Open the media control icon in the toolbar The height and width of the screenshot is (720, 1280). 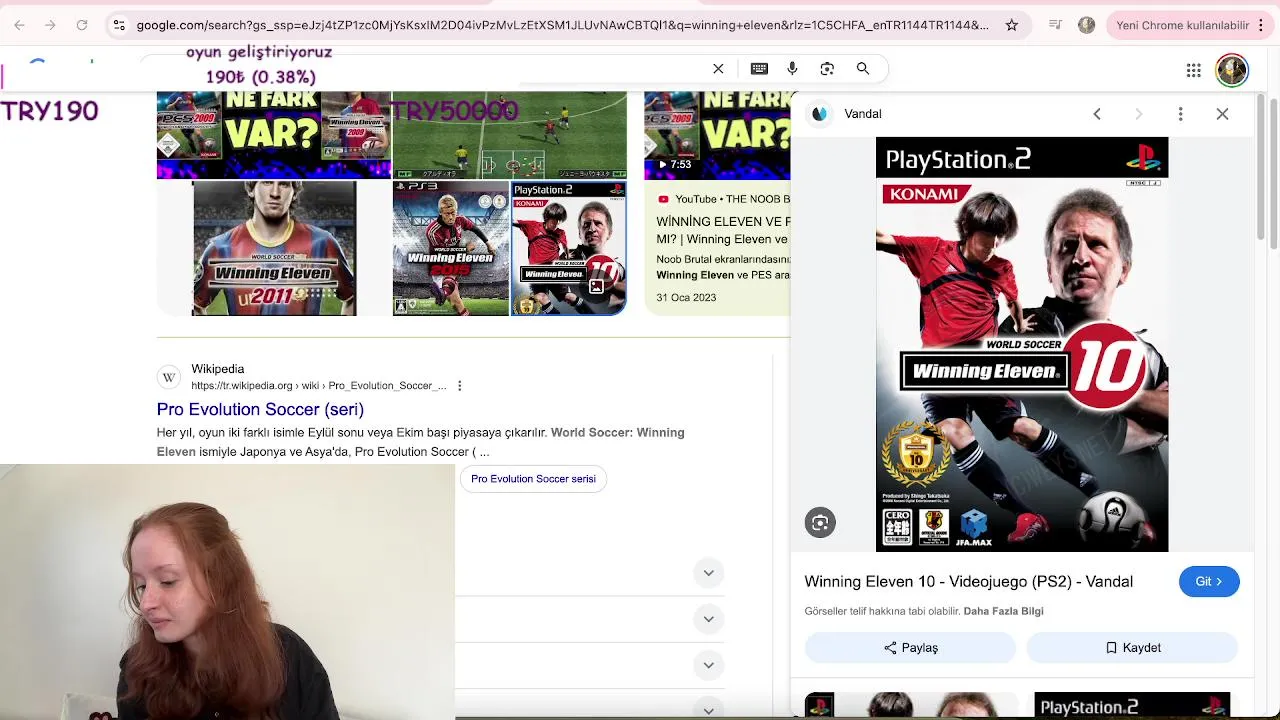[1055, 25]
